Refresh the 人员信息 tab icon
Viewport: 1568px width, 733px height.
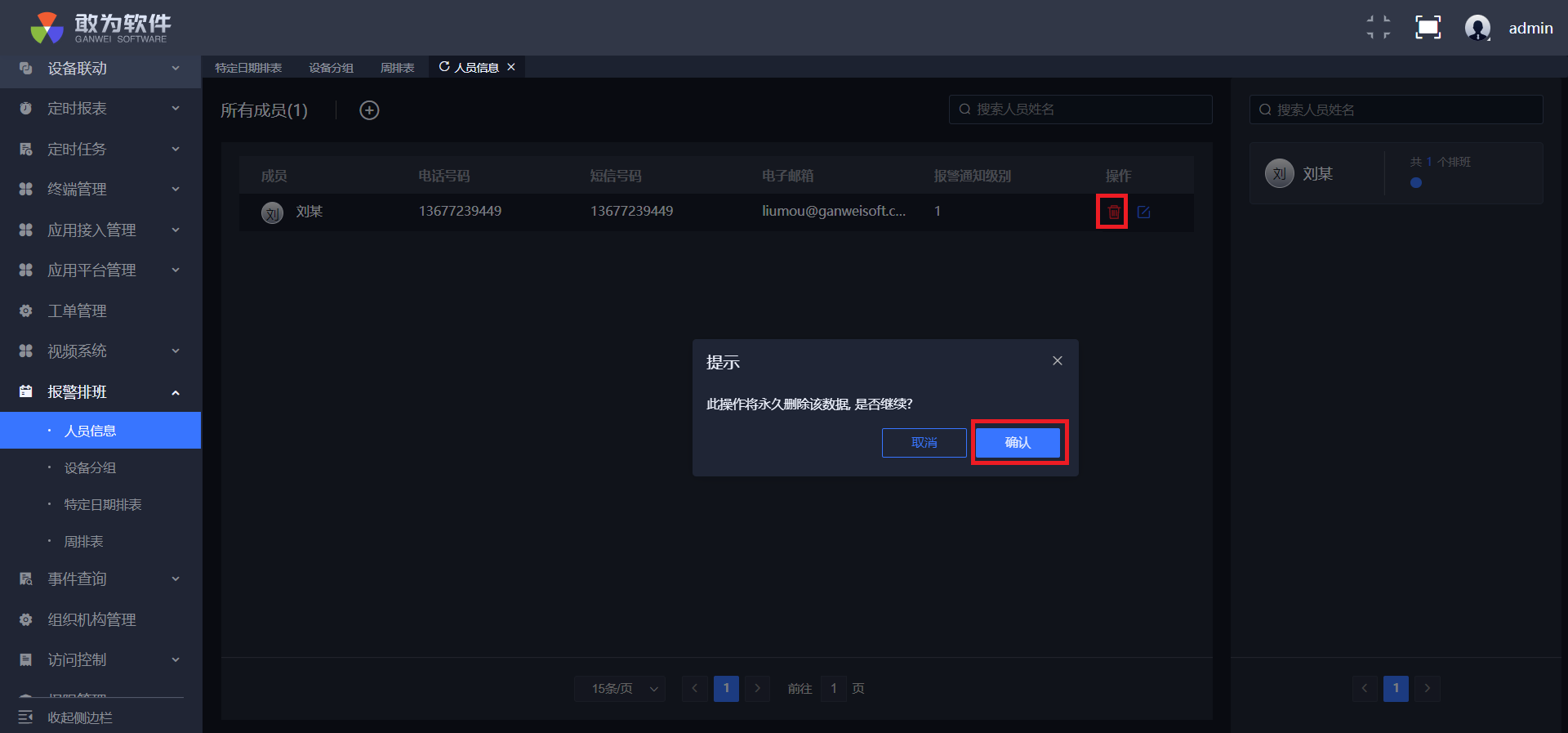pyautogui.click(x=444, y=67)
